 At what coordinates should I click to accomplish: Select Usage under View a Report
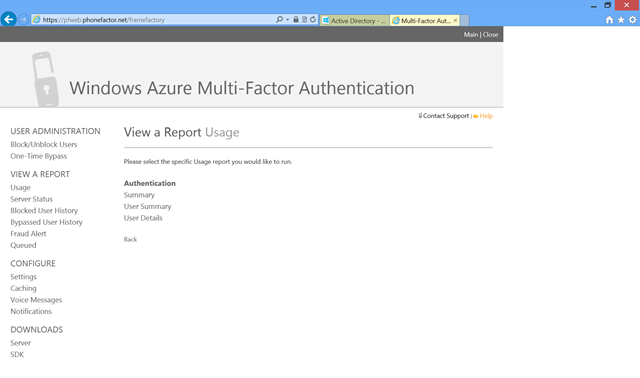coord(20,187)
